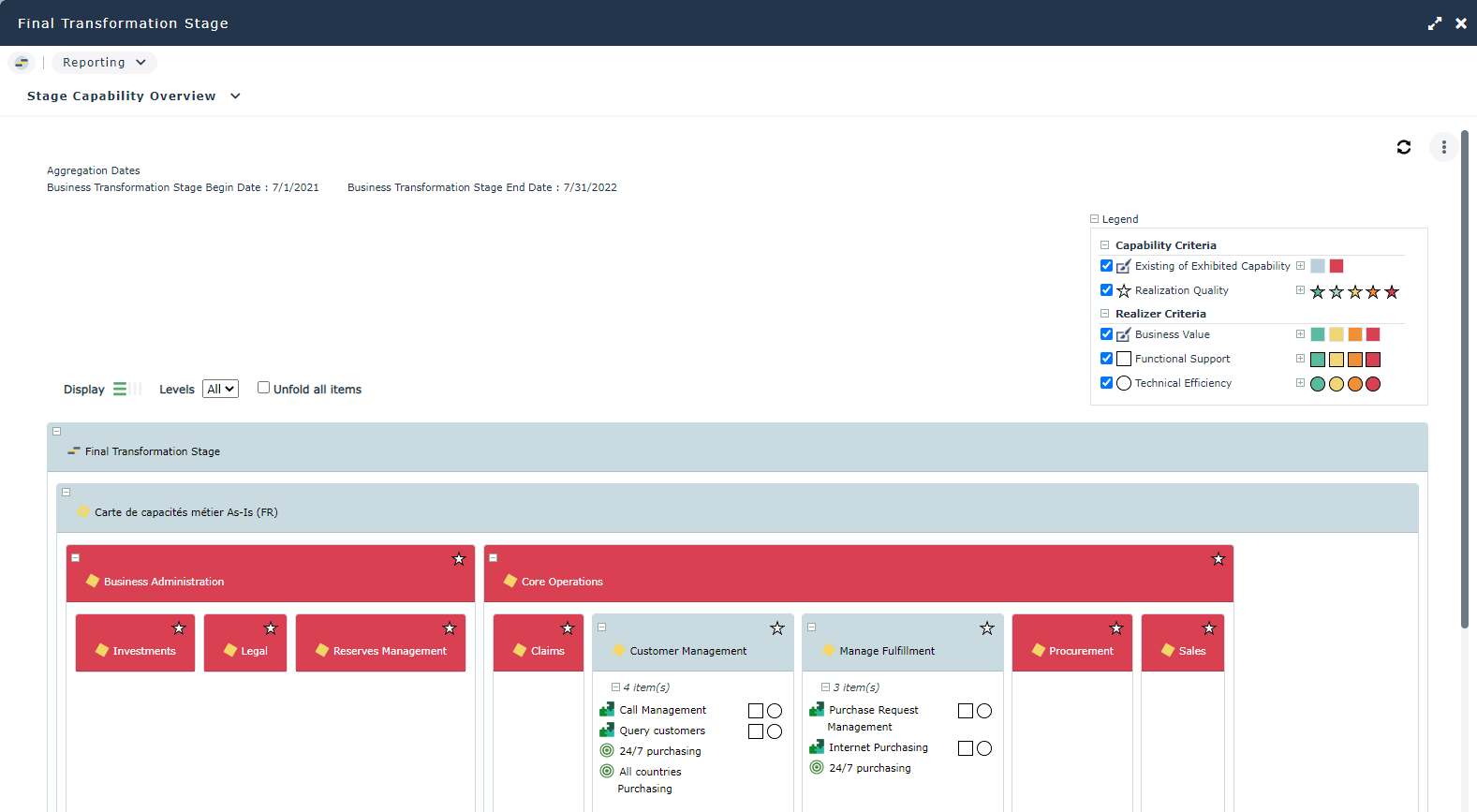Click the star on Core Operations header
The width and height of the screenshot is (1477, 812).
(1218, 559)
